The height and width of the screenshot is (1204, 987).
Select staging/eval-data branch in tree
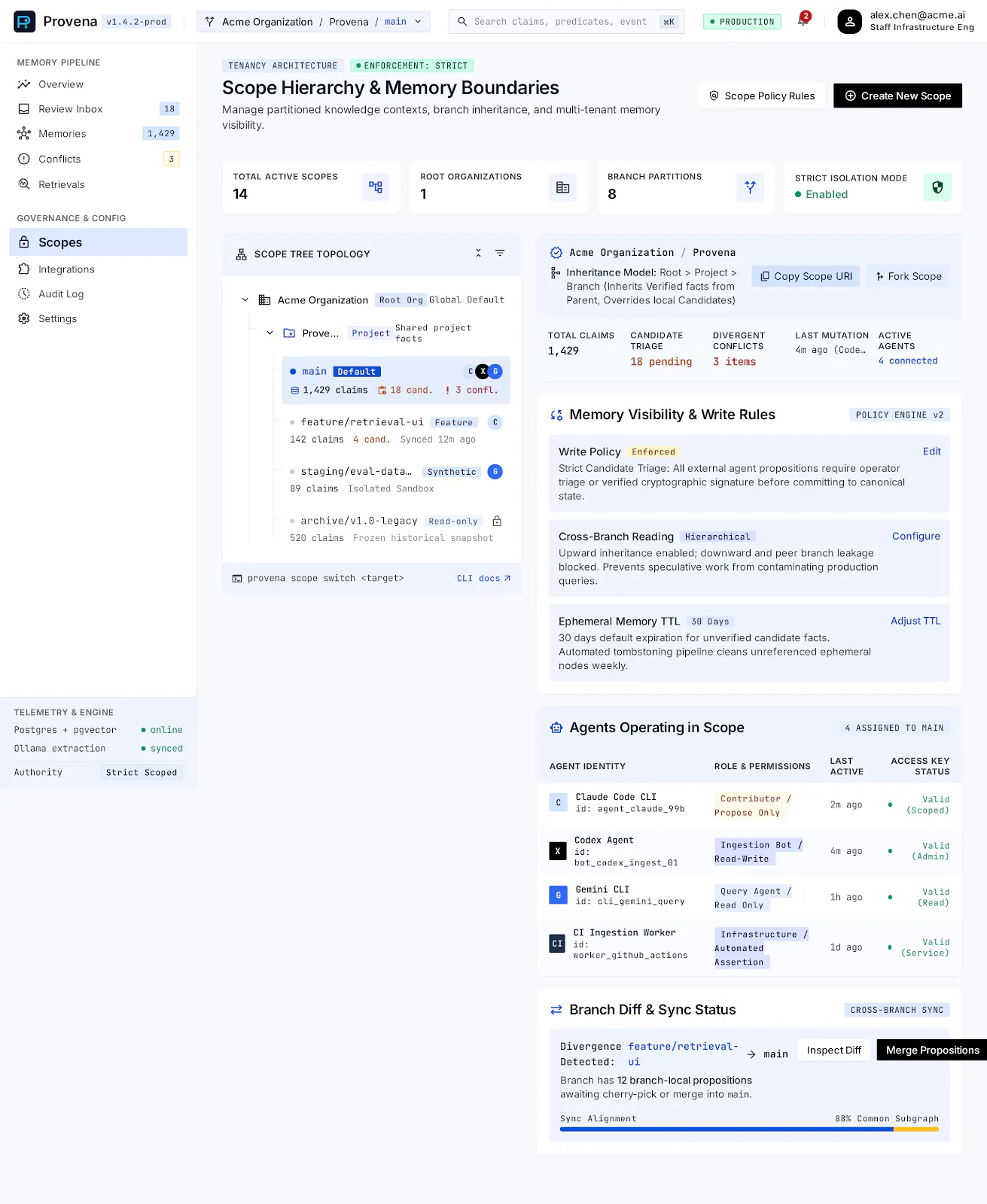click(x=396, y=479)
